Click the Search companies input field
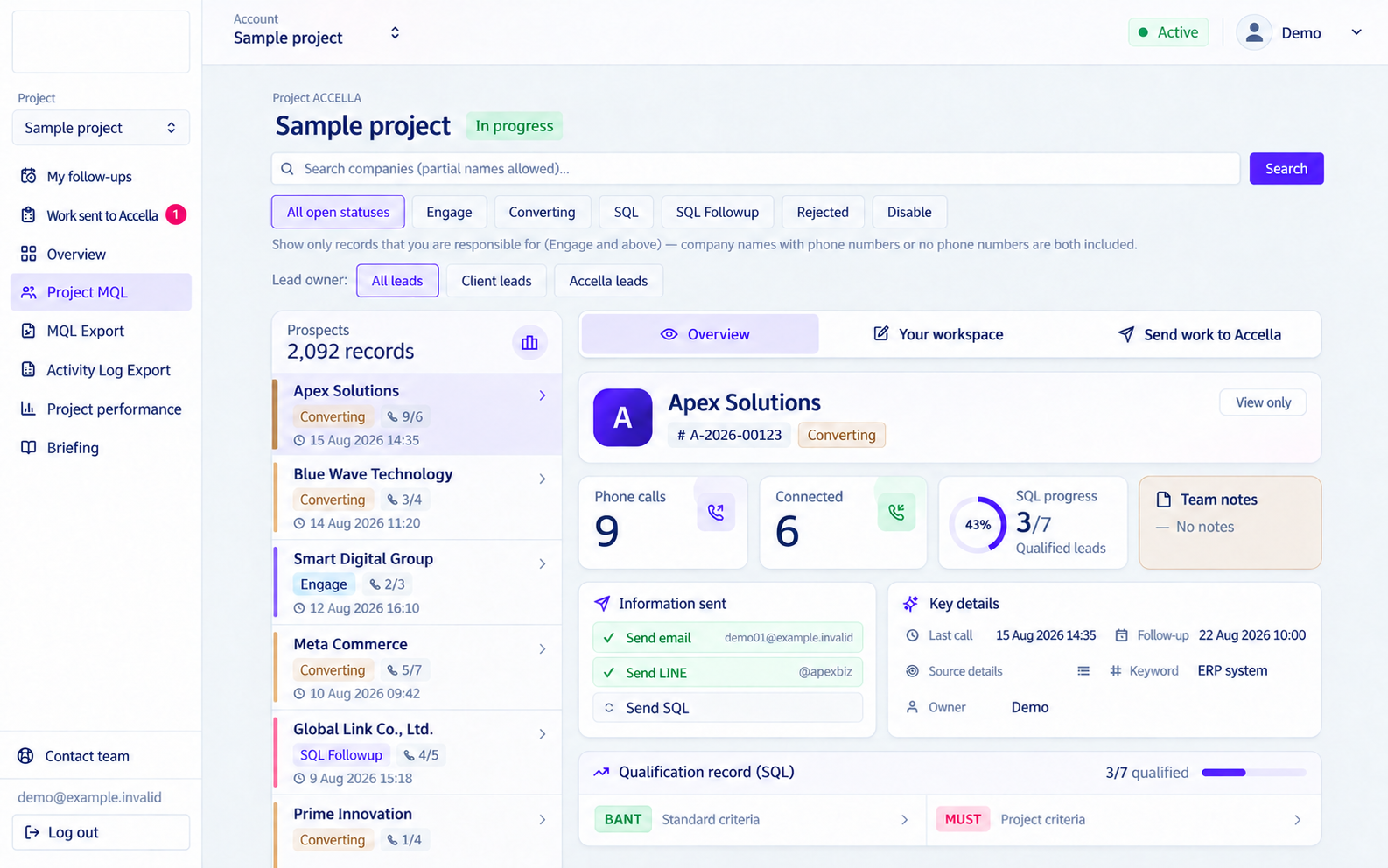 coord(756,169)
